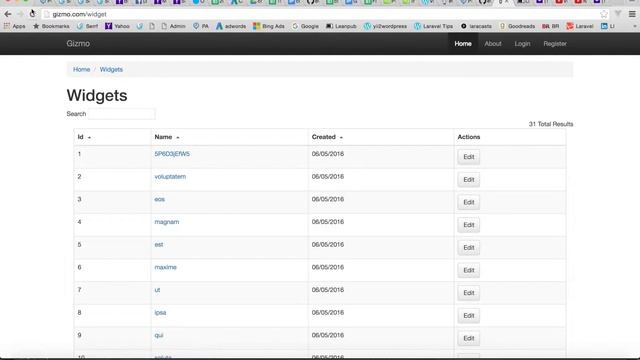Click the 31 Total Results text
The image size is (640, 360).
551,124
